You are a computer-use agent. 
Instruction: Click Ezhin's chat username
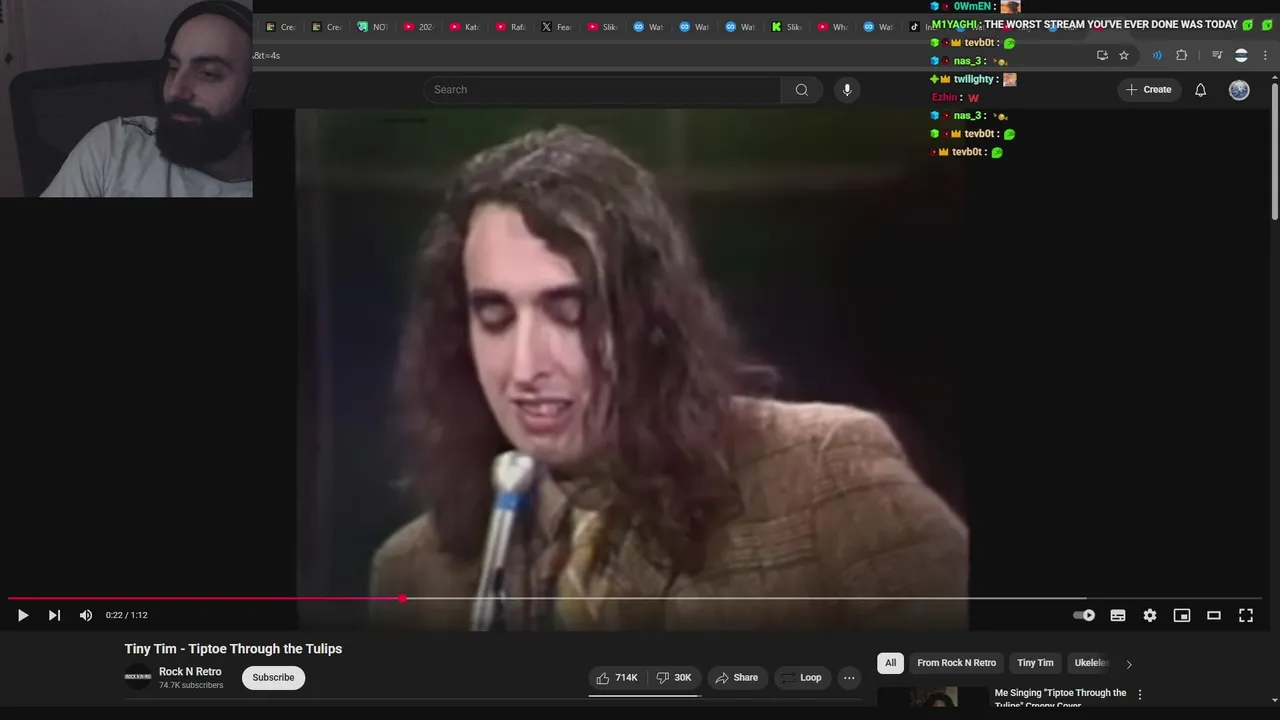(945, 97)
